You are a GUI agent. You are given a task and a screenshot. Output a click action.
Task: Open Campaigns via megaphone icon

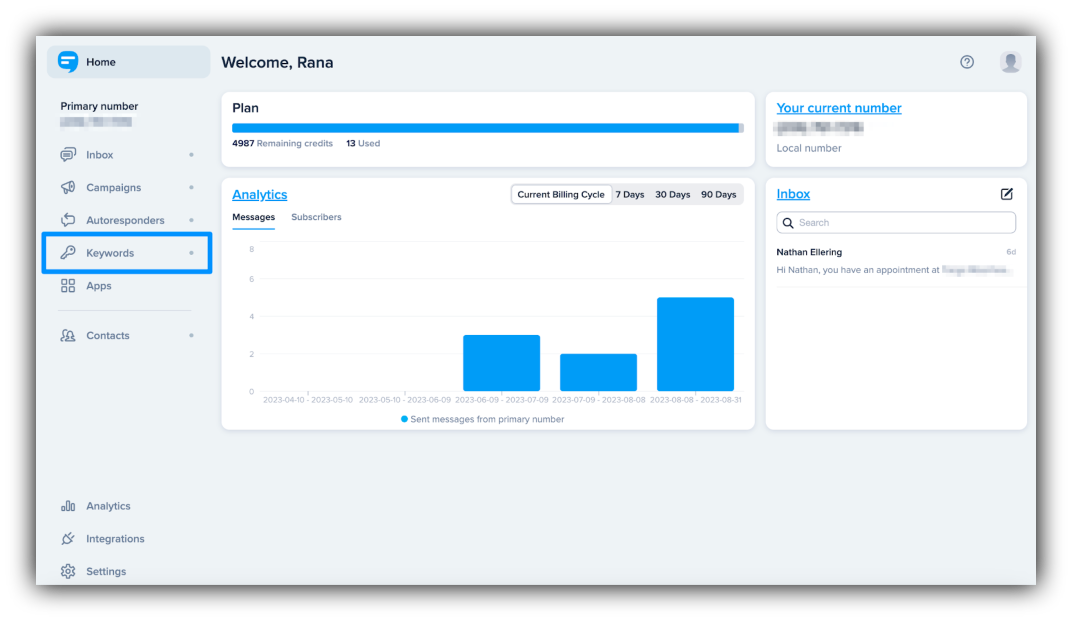[68, 188]
